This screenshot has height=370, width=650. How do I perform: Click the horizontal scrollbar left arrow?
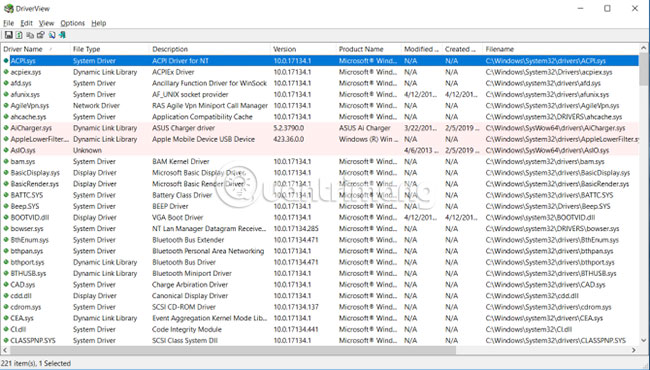click(5, 350)
